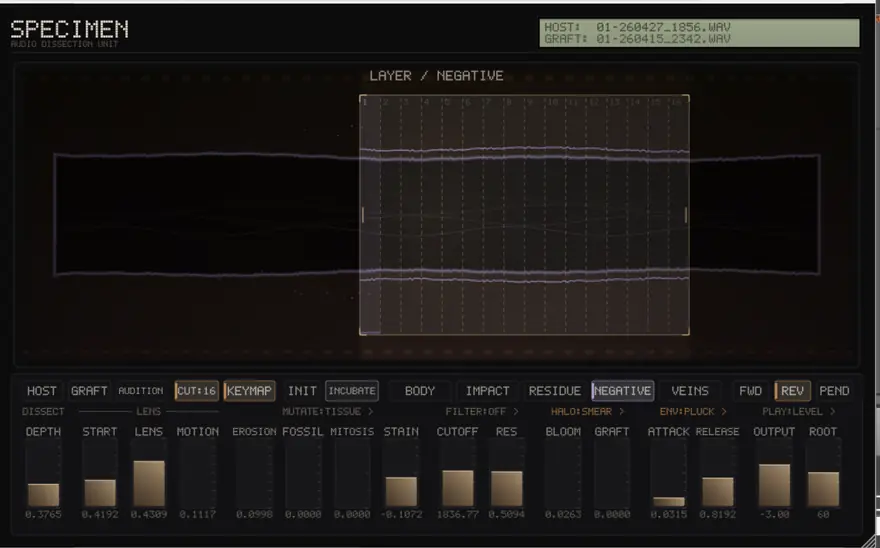Click the RELEASE value 0.8192
Screen dimensions: 880x548
click(x=717, y=514)
